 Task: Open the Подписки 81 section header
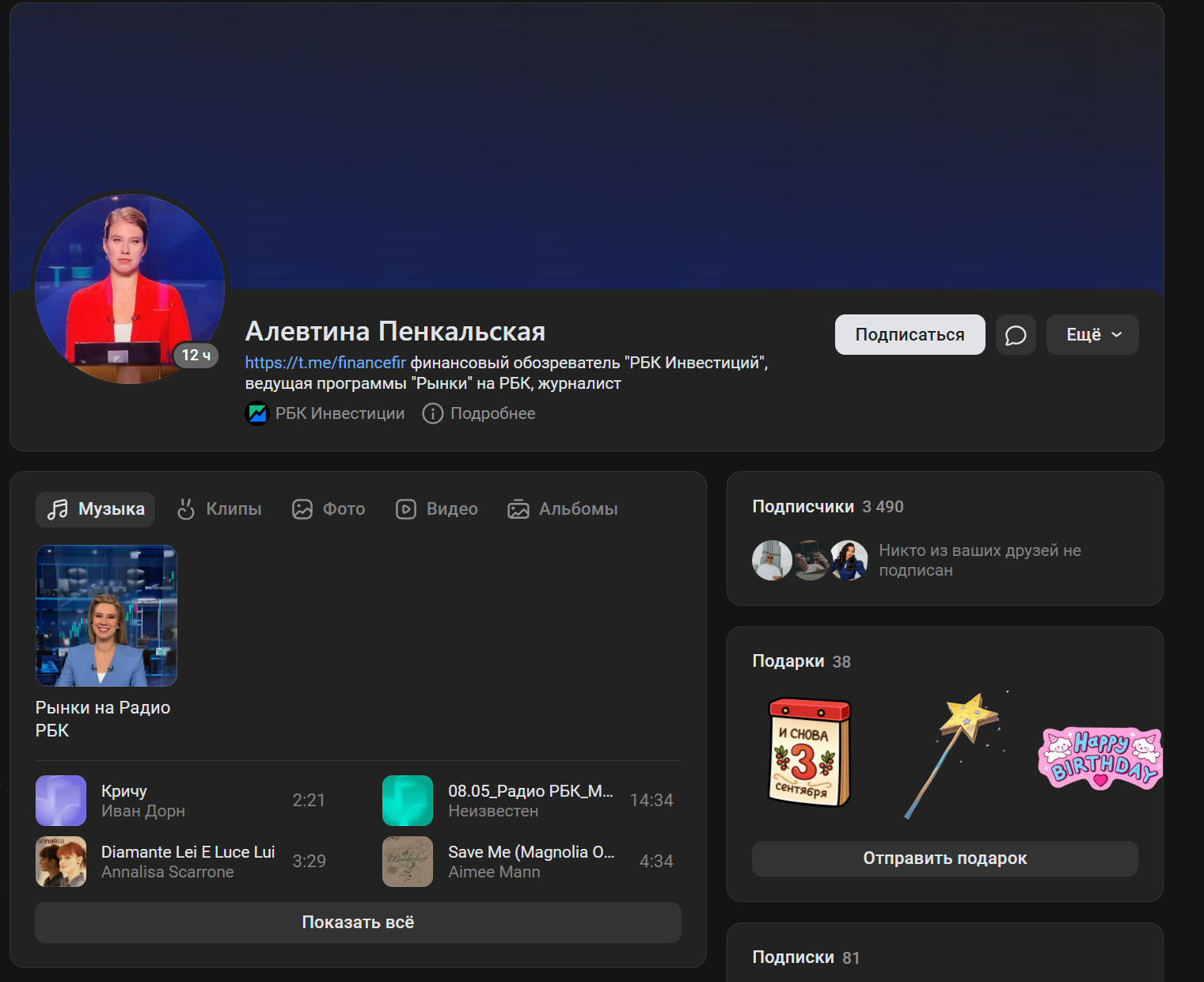point(806,957)
